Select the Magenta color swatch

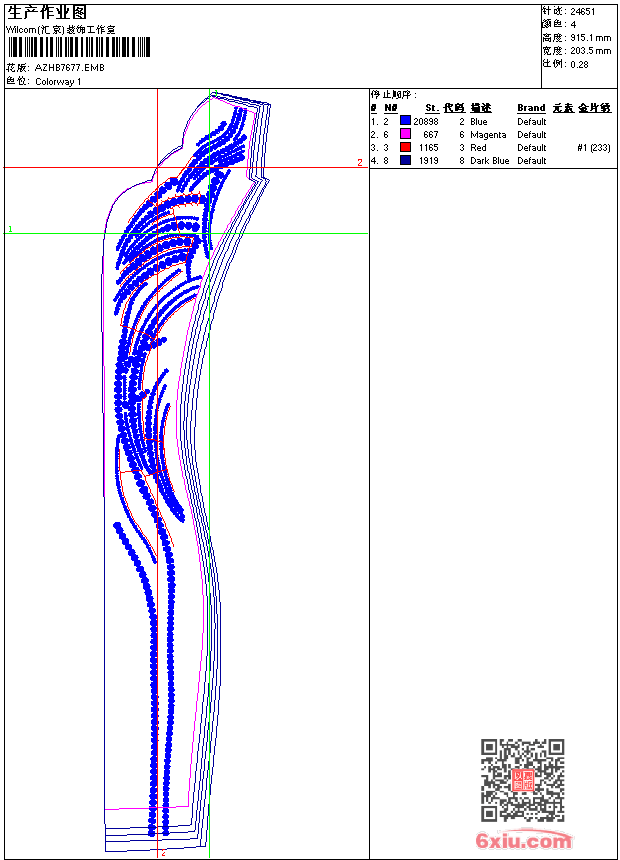(405, 134)
